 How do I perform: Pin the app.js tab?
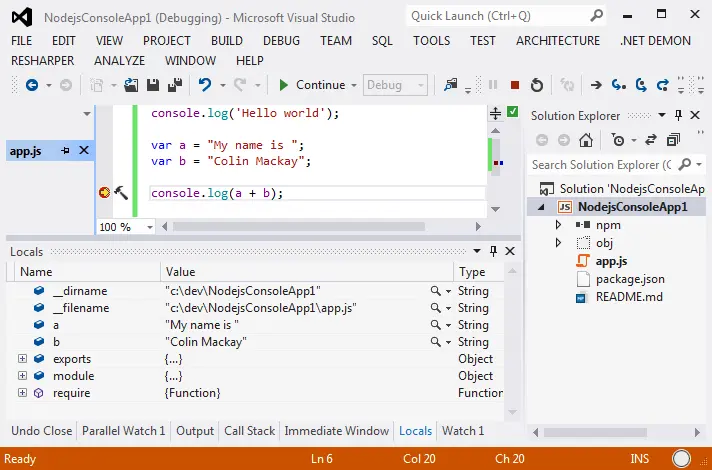click(65, 150)
